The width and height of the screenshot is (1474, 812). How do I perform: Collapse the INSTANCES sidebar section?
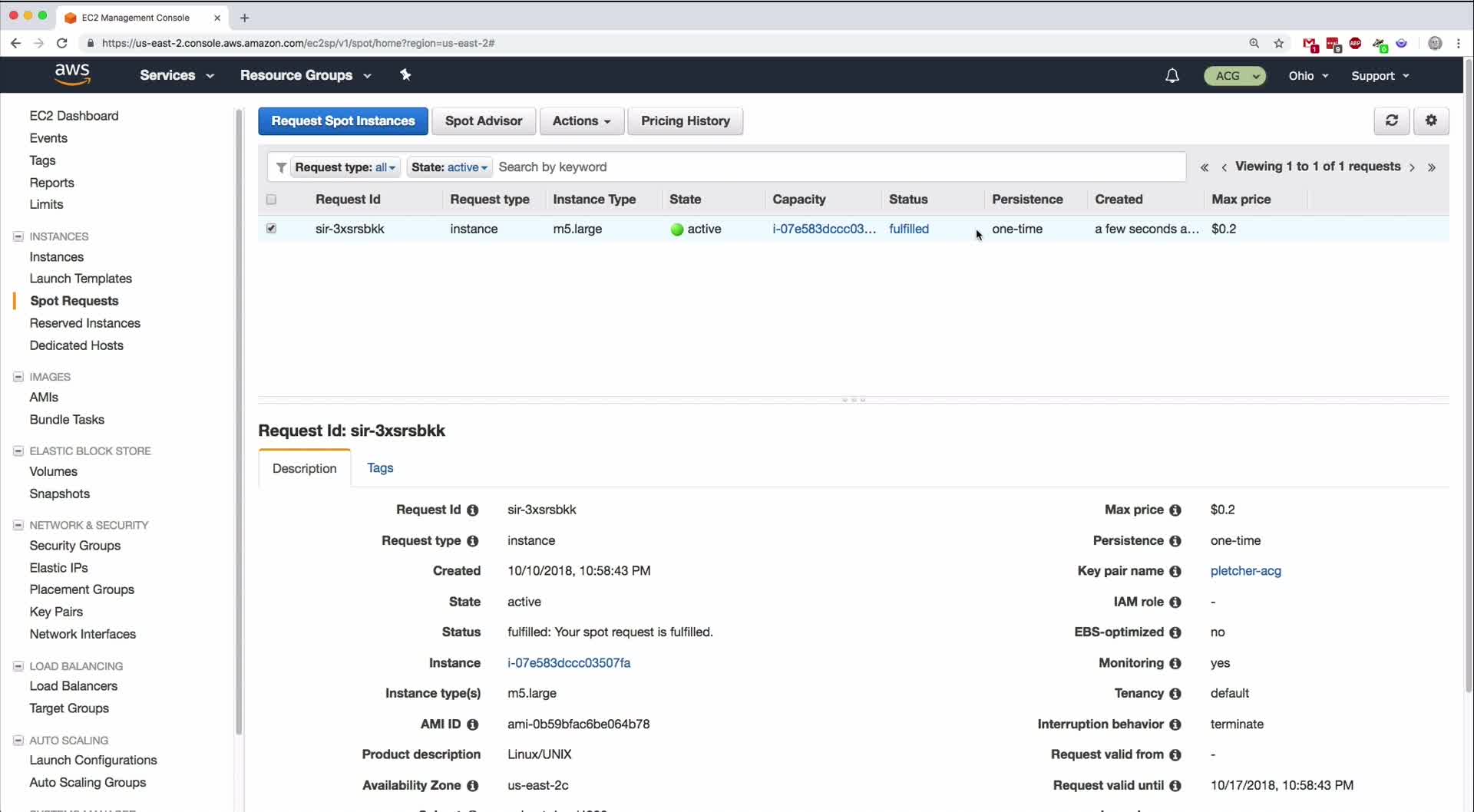[x=18, y=236]
